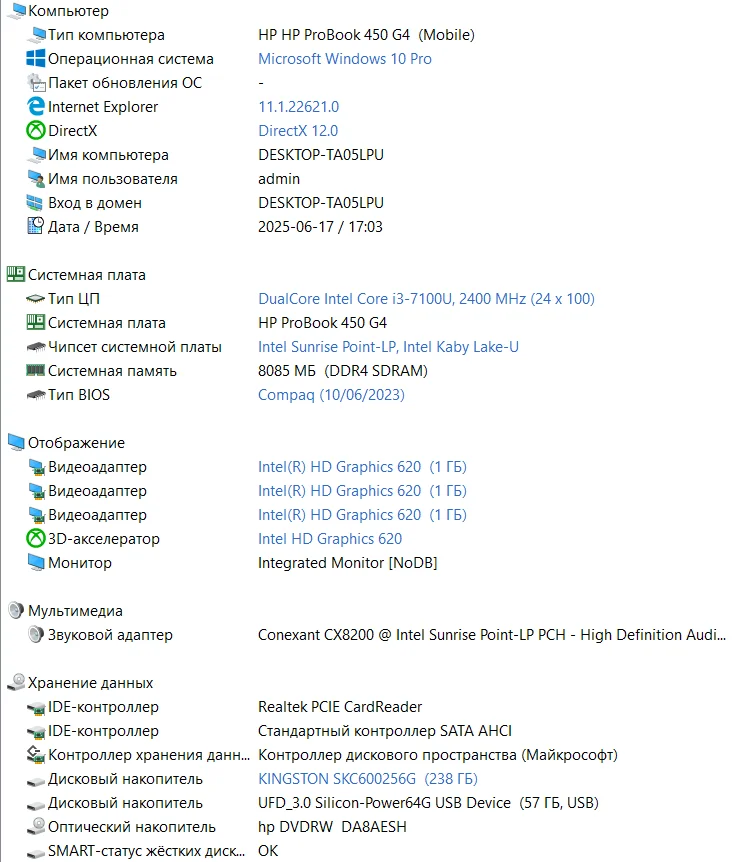This screenshot has height=862, width=742.
Task: Open the DirectX 12.0 link
Action: click(x=298, y=131)
